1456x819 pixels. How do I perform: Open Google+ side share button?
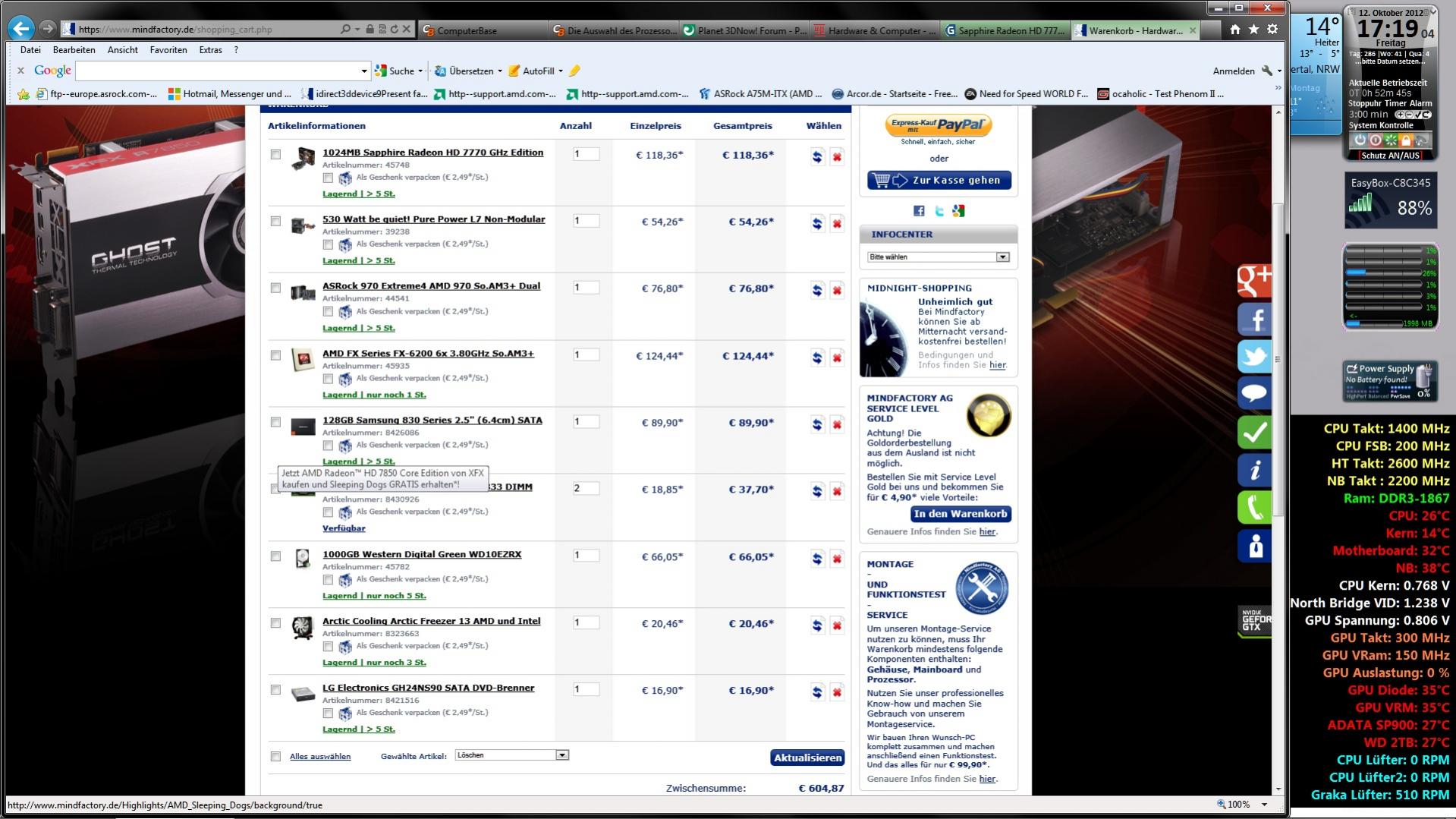[x=1254, y=281]
